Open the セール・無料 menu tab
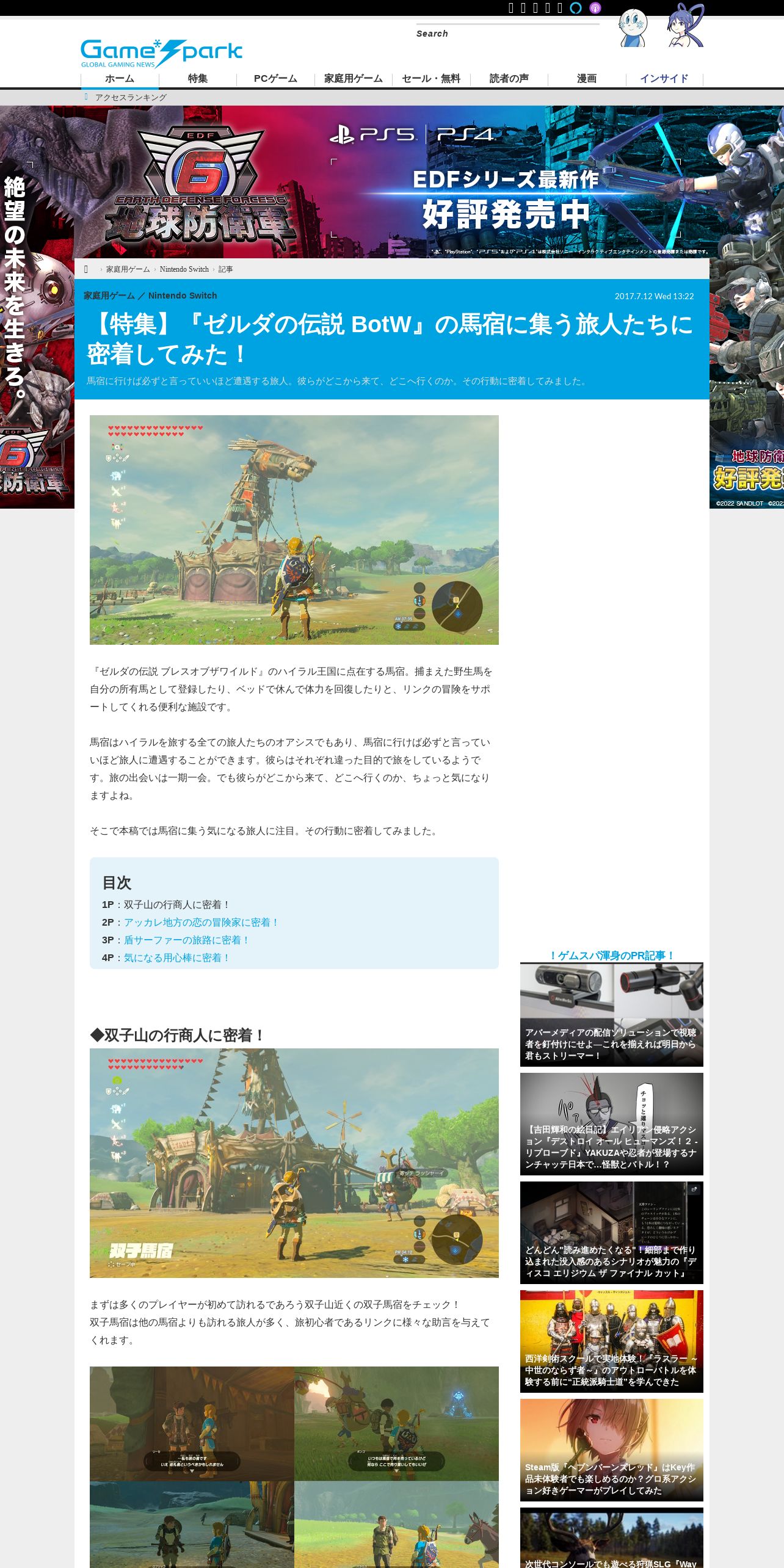This screenshot has width=784, height=1568. [x=431, y=79]
